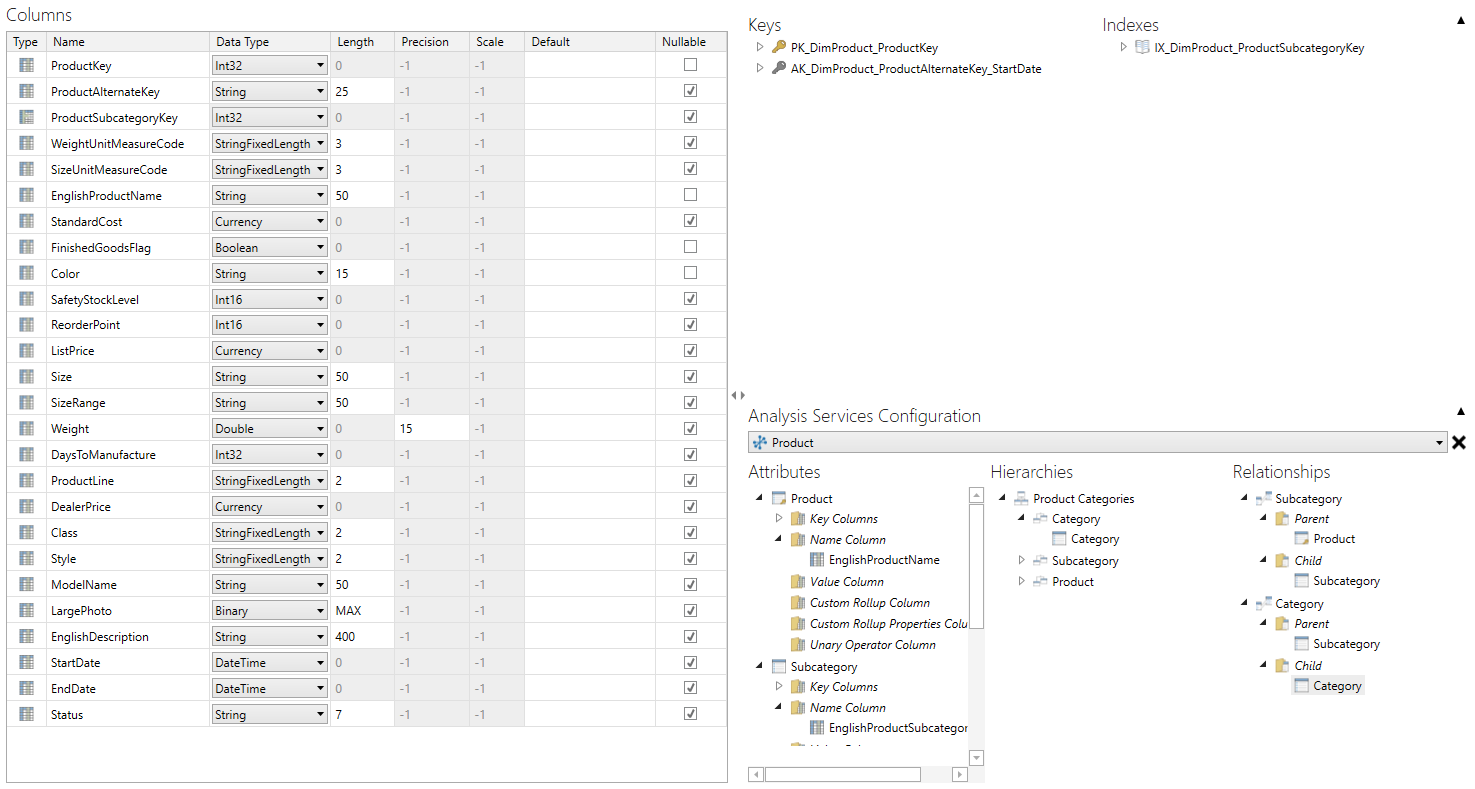This screenshot has width=1475, height=789.
Task: Toggle Nullable checkbox for ProductKey
Action: tap(690, 65)
